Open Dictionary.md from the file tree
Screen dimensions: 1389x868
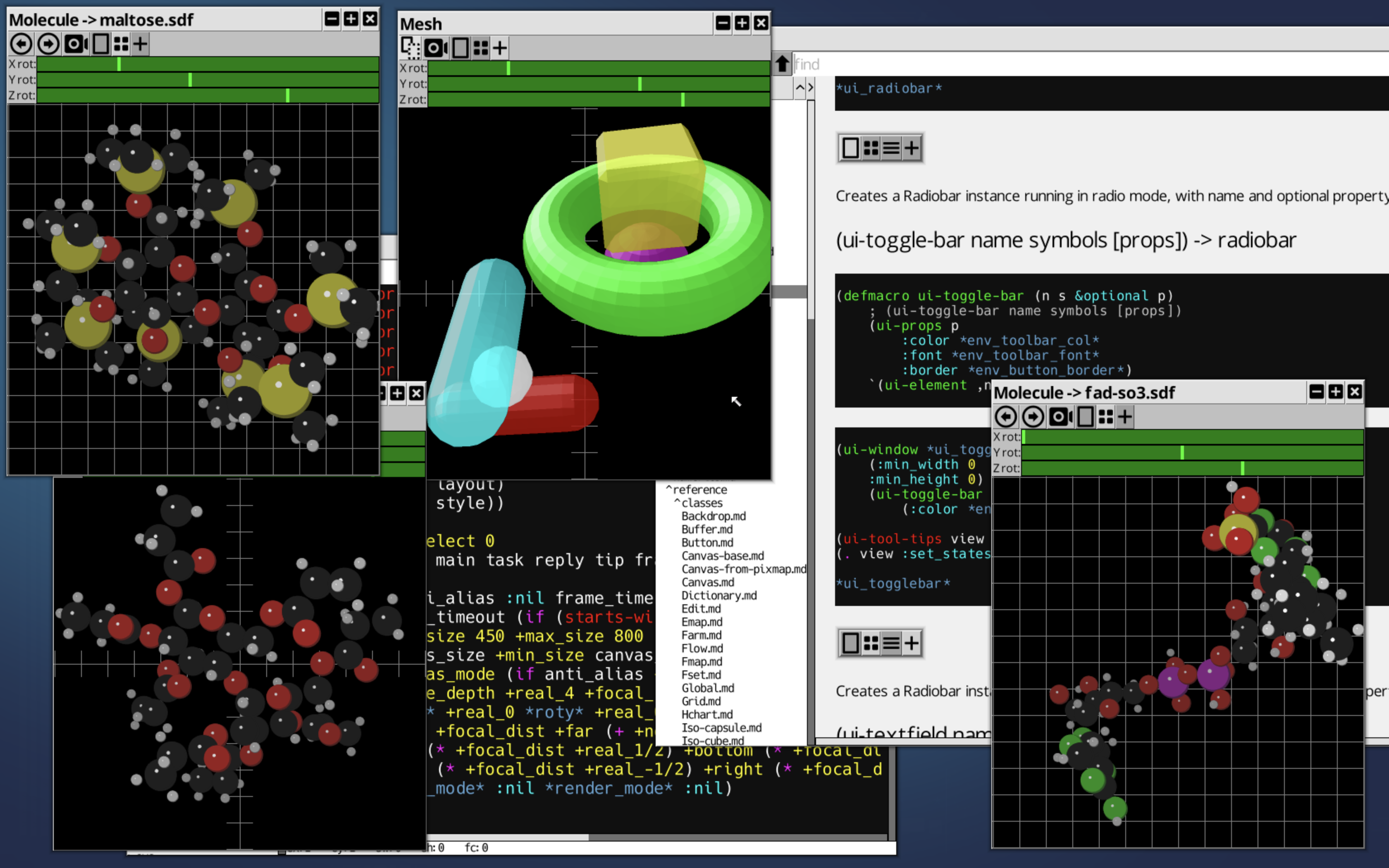718,595
